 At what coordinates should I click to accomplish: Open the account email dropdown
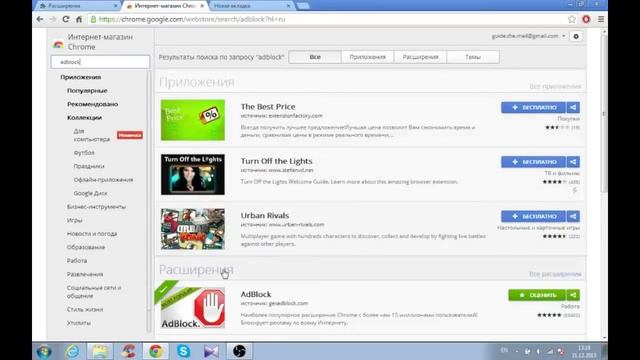[529, 36]
